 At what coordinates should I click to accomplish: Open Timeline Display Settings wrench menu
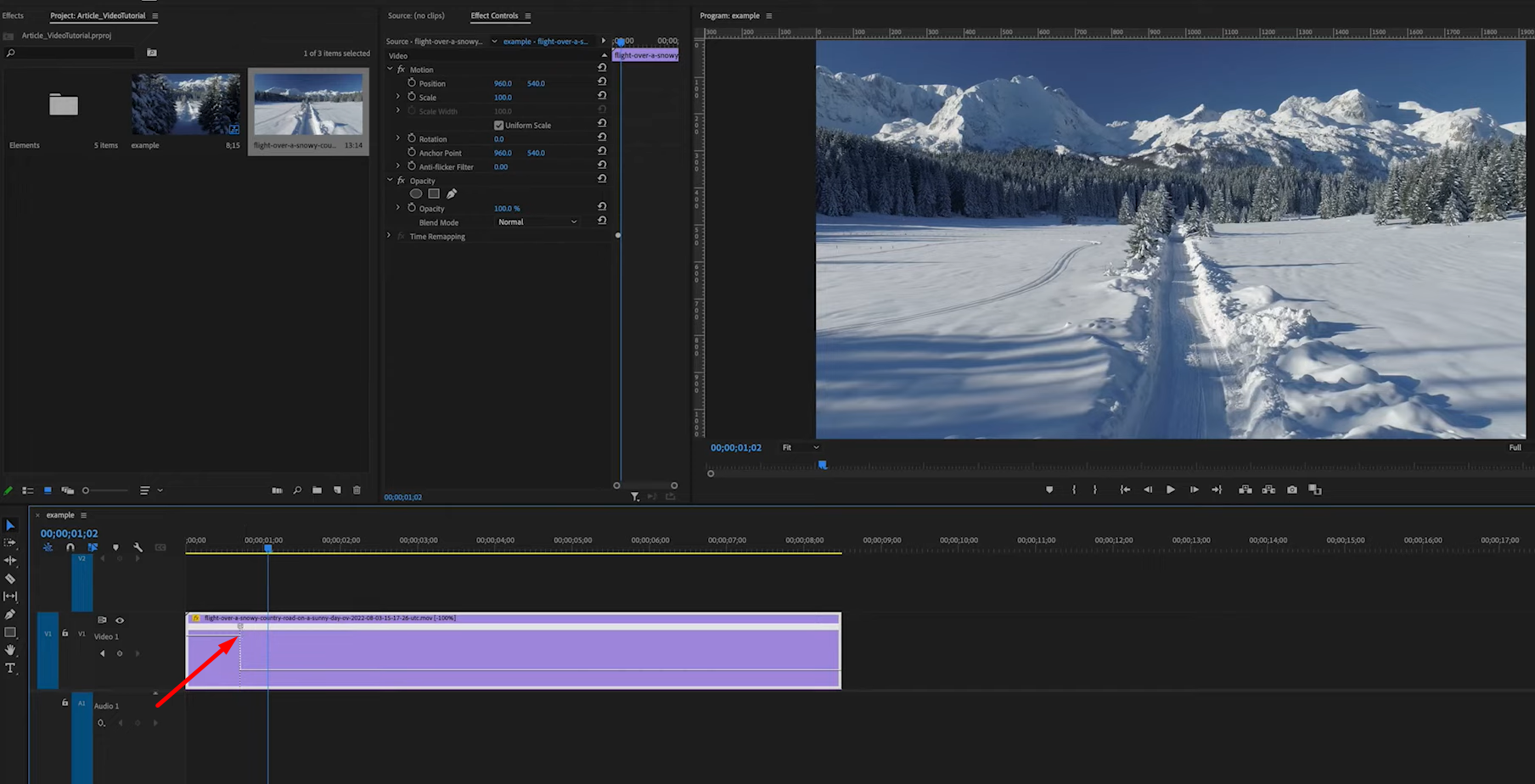pos(138,547)
